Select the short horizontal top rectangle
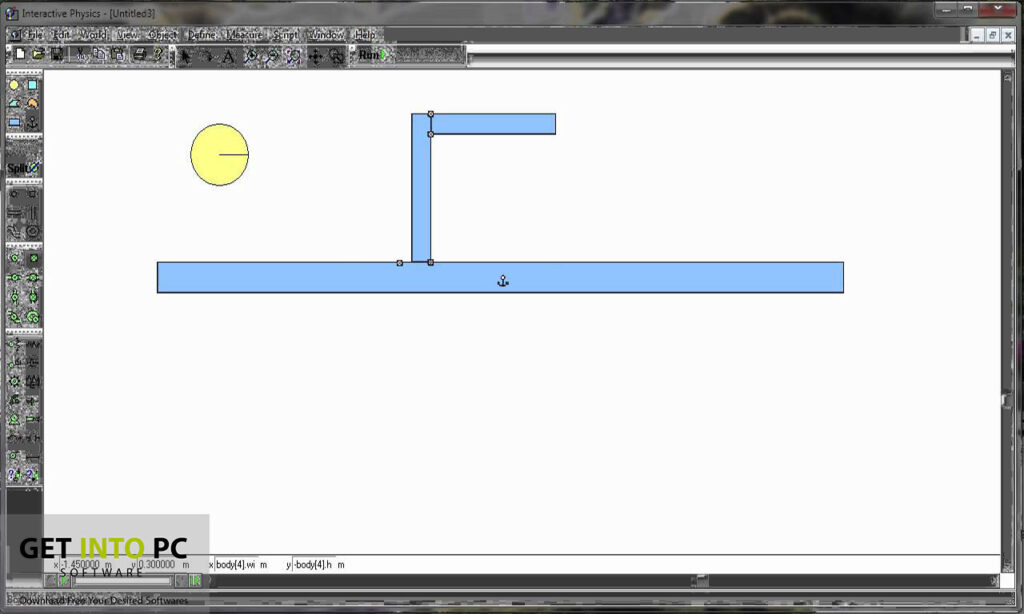This screenshot has height=614, width=1024. pos(493,124)
